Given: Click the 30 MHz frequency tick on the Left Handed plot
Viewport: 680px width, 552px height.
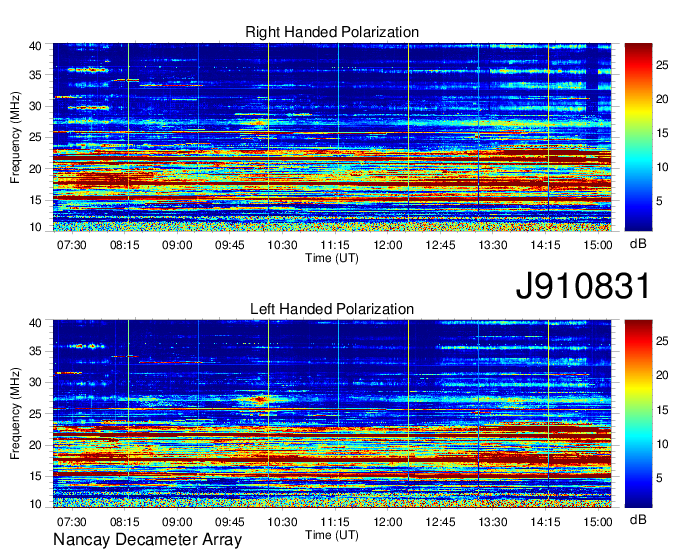Looking at the screenshot, I should [36, 382].
